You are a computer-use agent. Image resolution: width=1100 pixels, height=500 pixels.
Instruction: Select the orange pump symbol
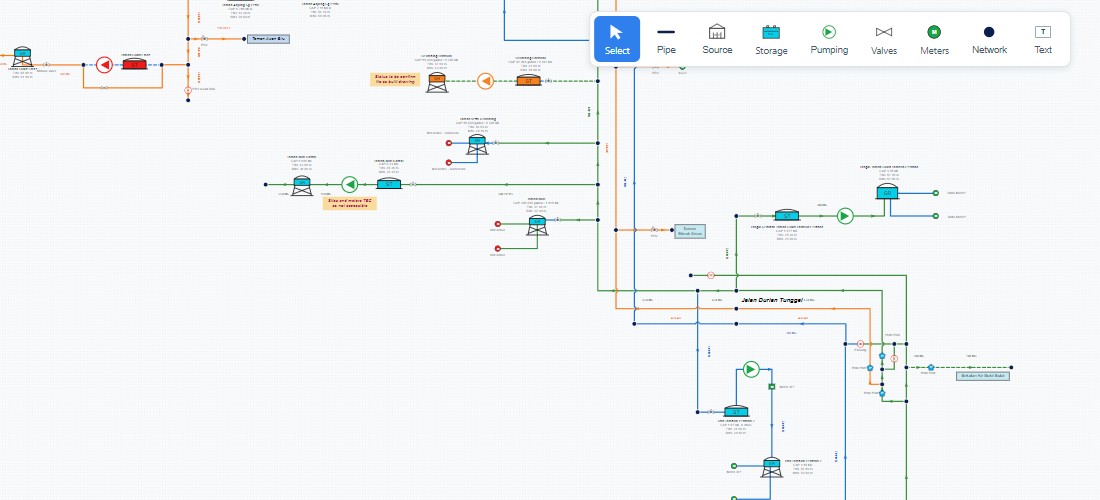point(485,81)
